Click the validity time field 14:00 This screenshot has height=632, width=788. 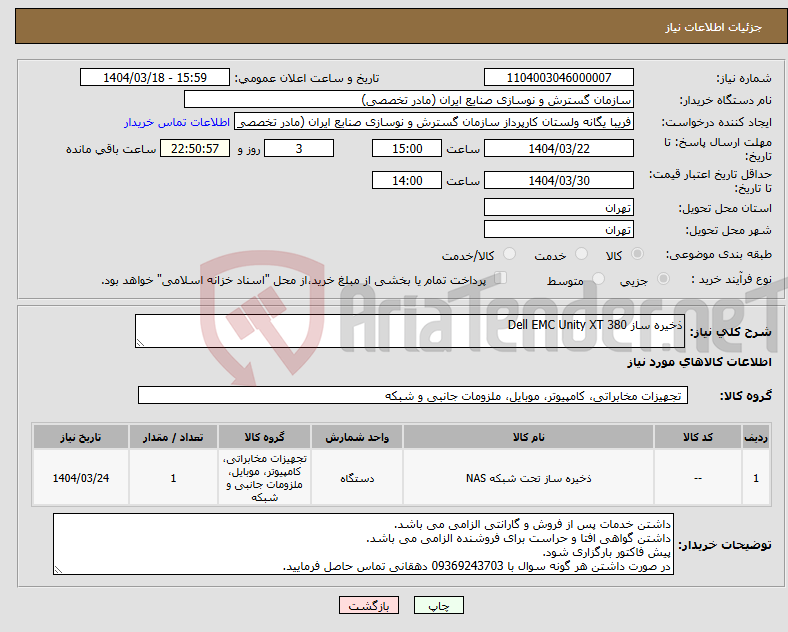pyautogui.click(x=407, y=180)
